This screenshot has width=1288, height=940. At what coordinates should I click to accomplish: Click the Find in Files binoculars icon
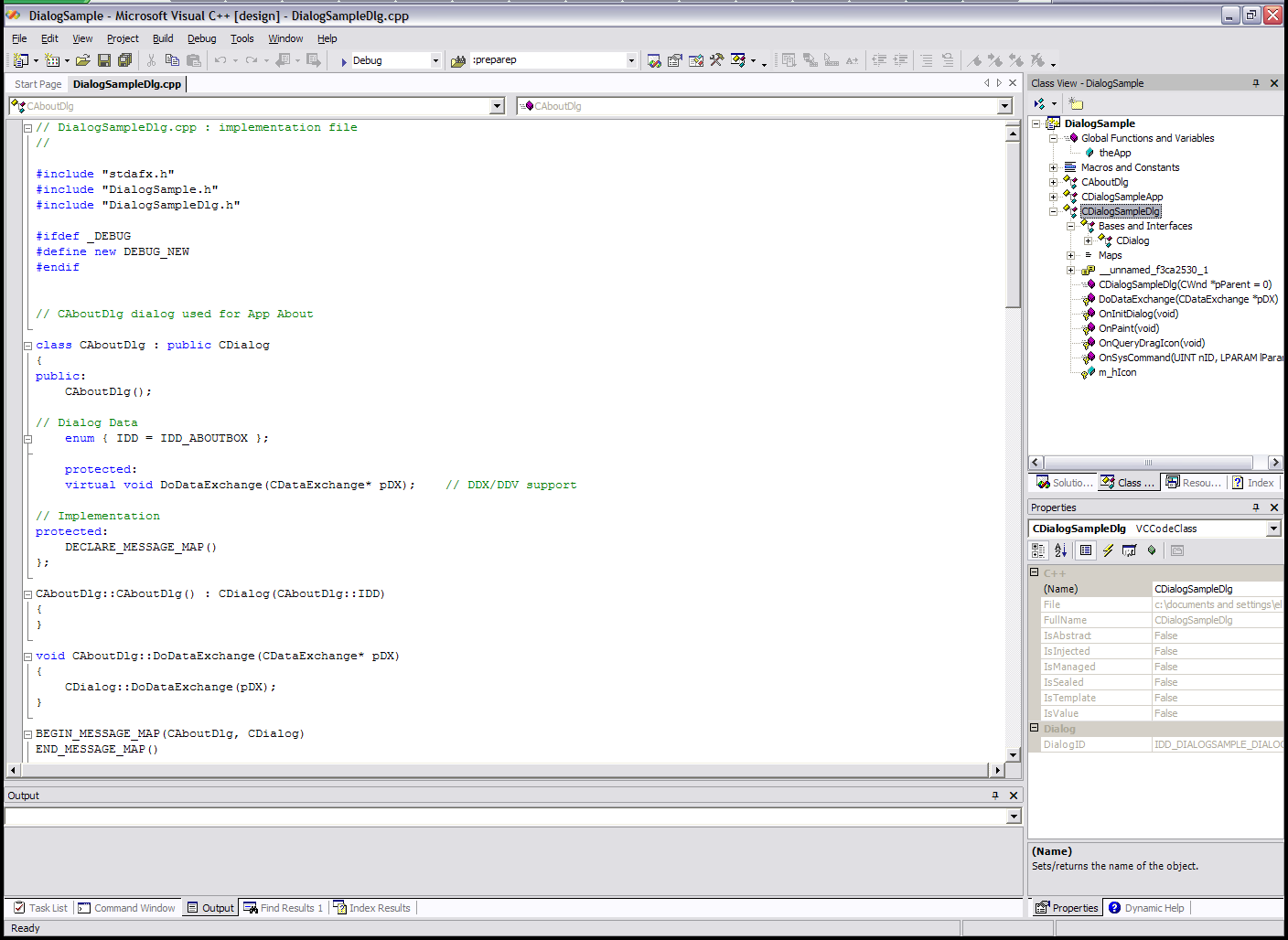coord(458,60)
